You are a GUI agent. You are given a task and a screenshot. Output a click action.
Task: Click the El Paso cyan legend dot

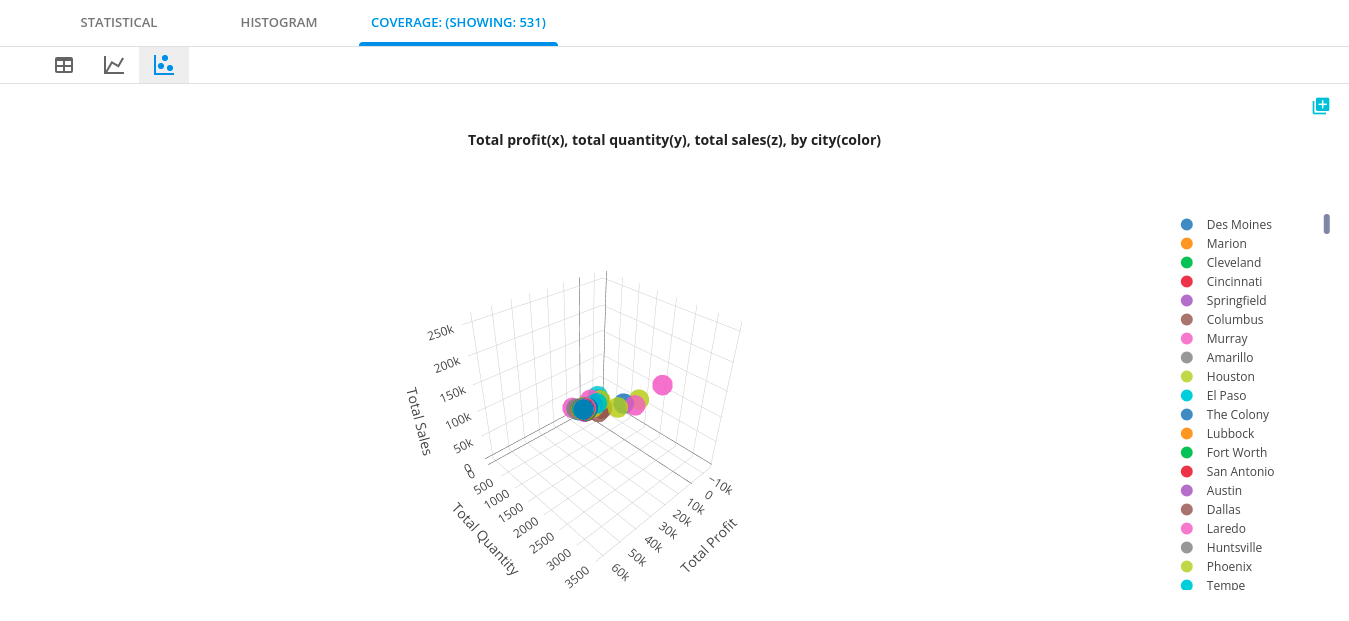coord(1187,396)
